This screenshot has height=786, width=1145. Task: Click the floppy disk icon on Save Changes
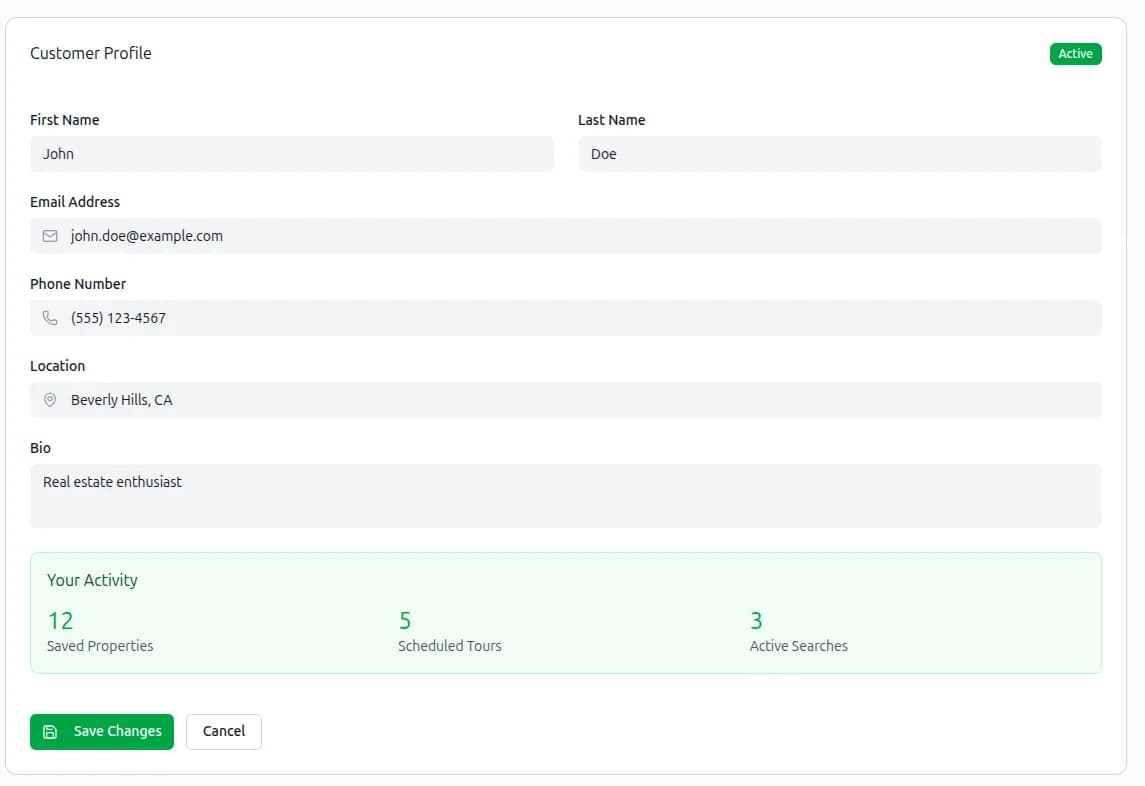click(51, 731)
